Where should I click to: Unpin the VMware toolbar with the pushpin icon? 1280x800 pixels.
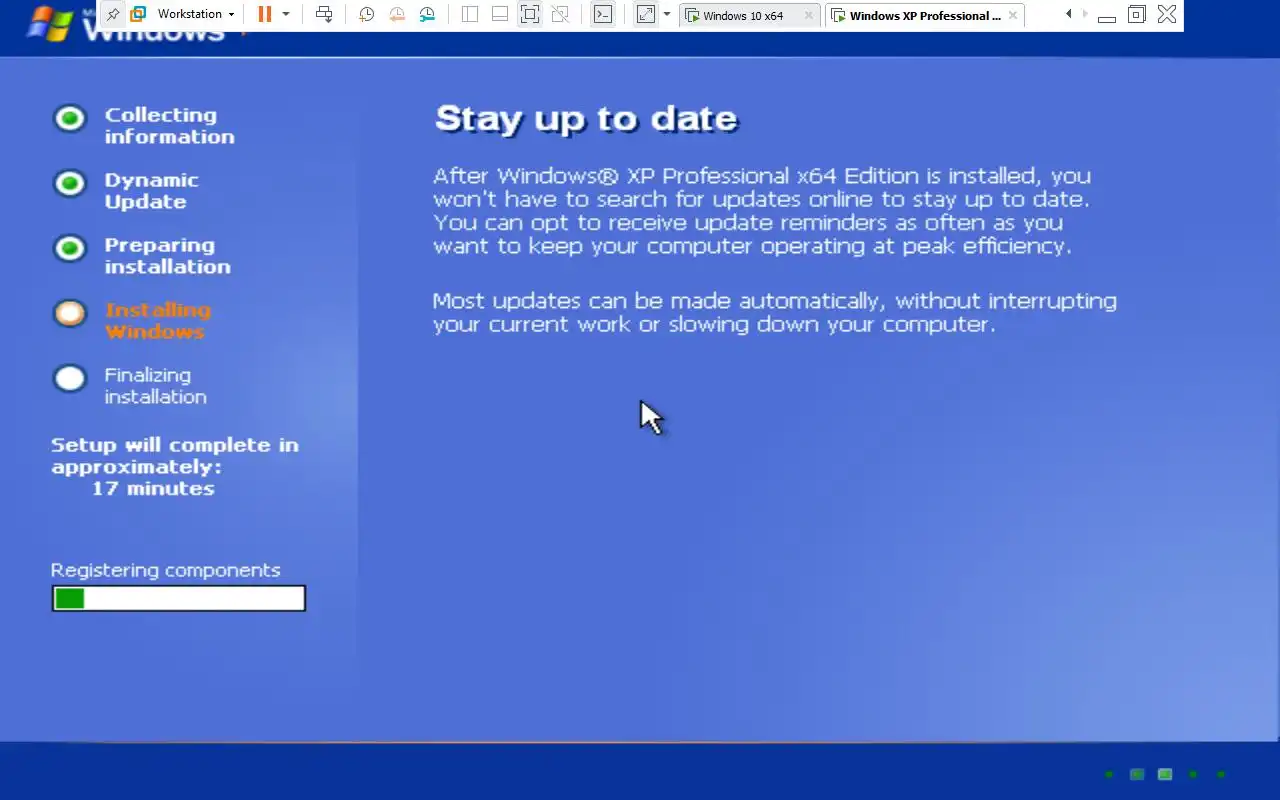coord(113,15)
